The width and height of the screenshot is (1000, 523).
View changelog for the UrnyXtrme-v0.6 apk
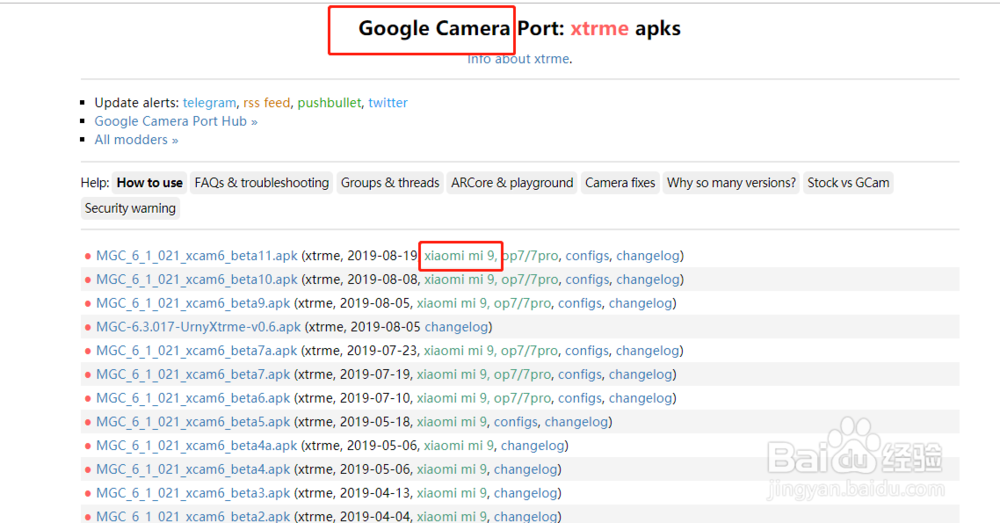coord(457,327)
